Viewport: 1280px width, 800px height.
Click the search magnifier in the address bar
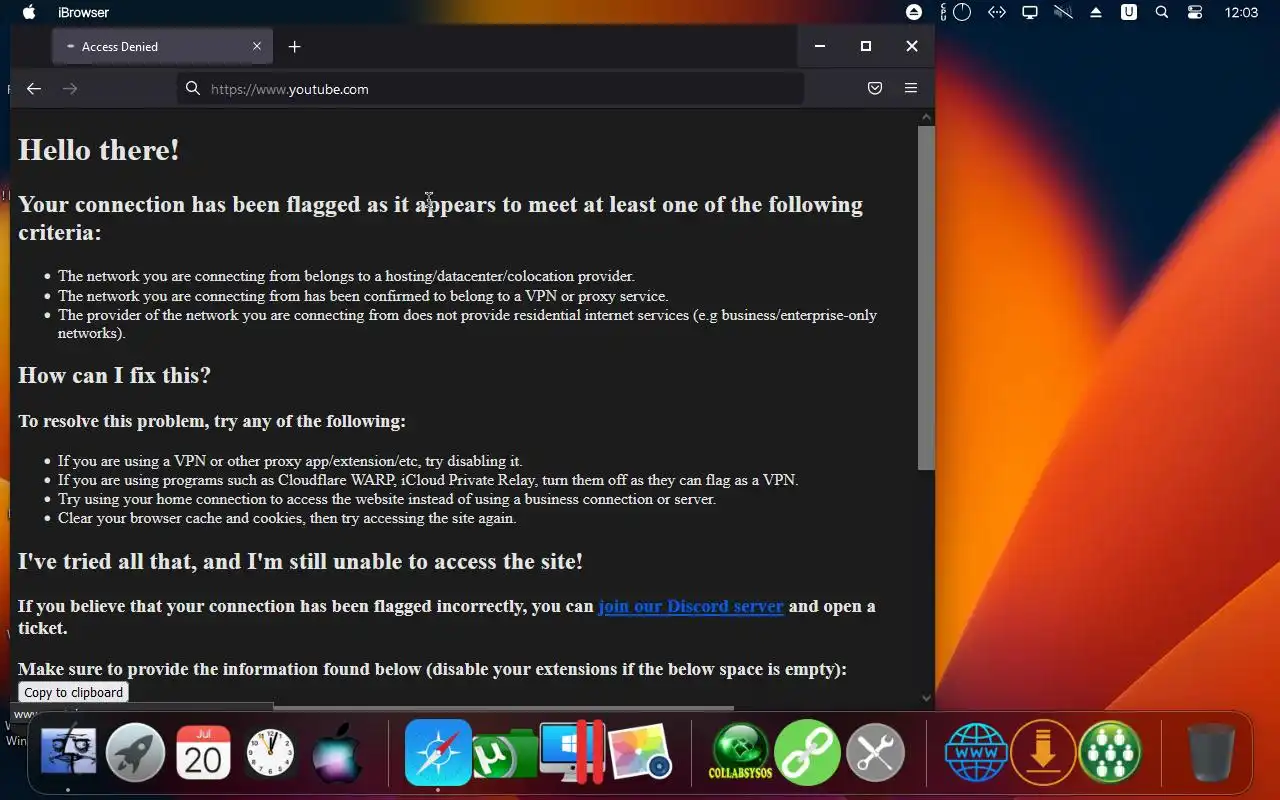[193, 88]
